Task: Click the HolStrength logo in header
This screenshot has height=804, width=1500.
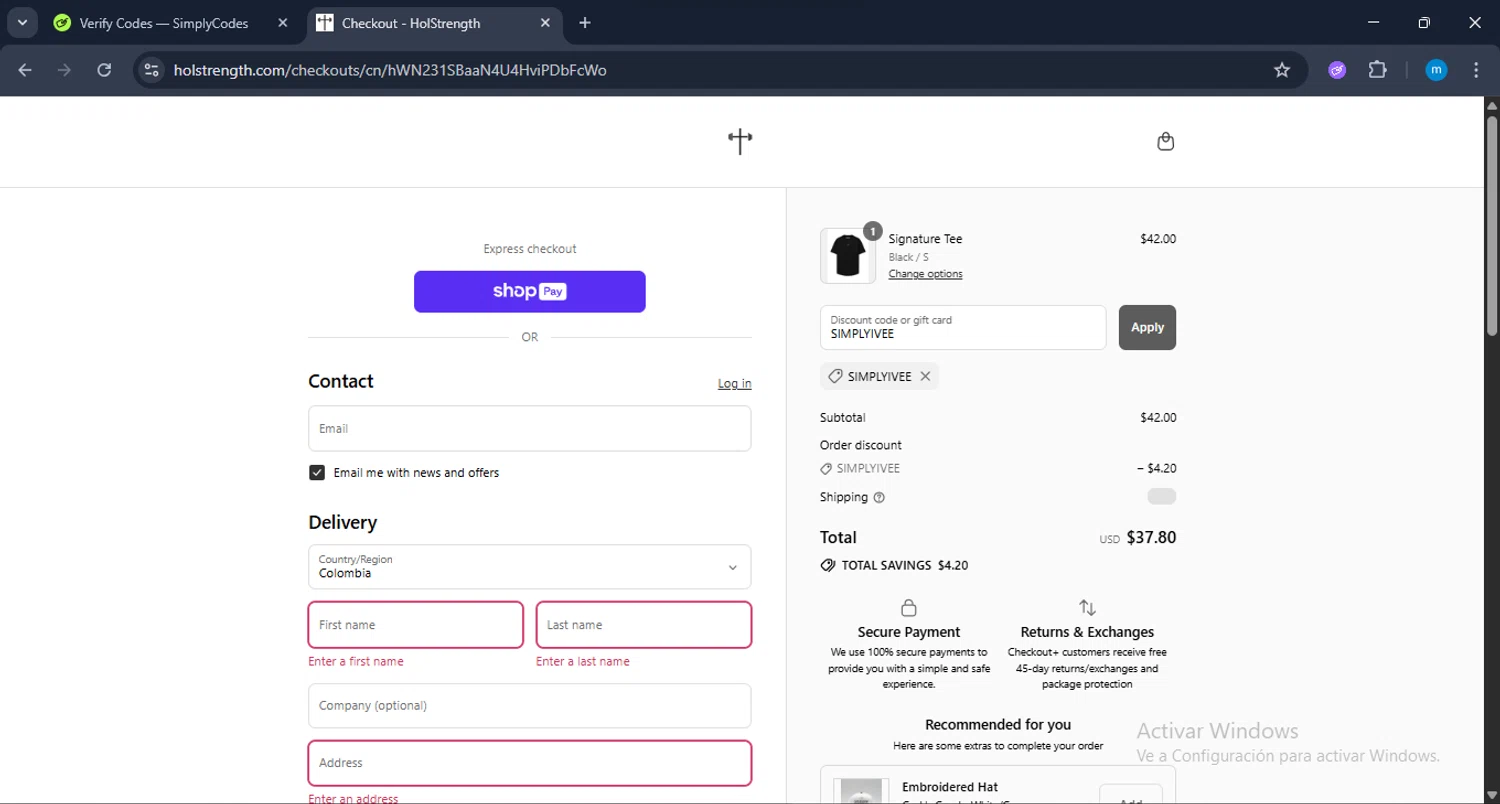Action: point(740,141)
